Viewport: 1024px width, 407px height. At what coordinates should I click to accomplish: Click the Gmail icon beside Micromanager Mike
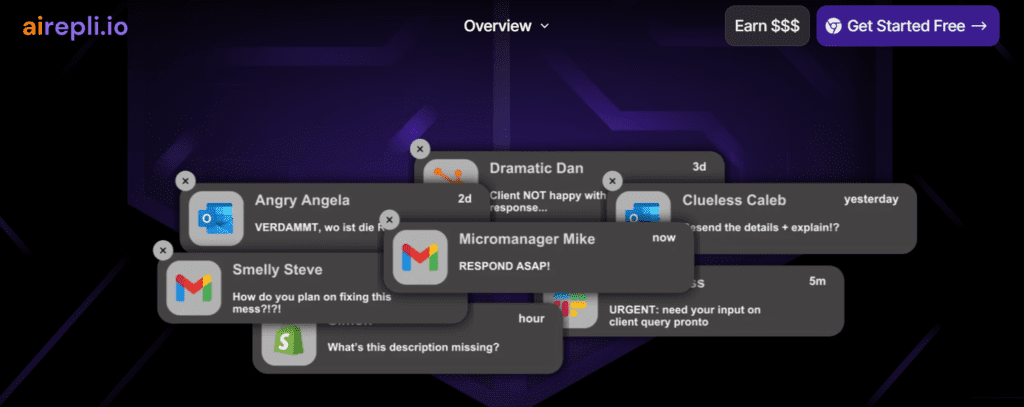(x=420, y=257)
